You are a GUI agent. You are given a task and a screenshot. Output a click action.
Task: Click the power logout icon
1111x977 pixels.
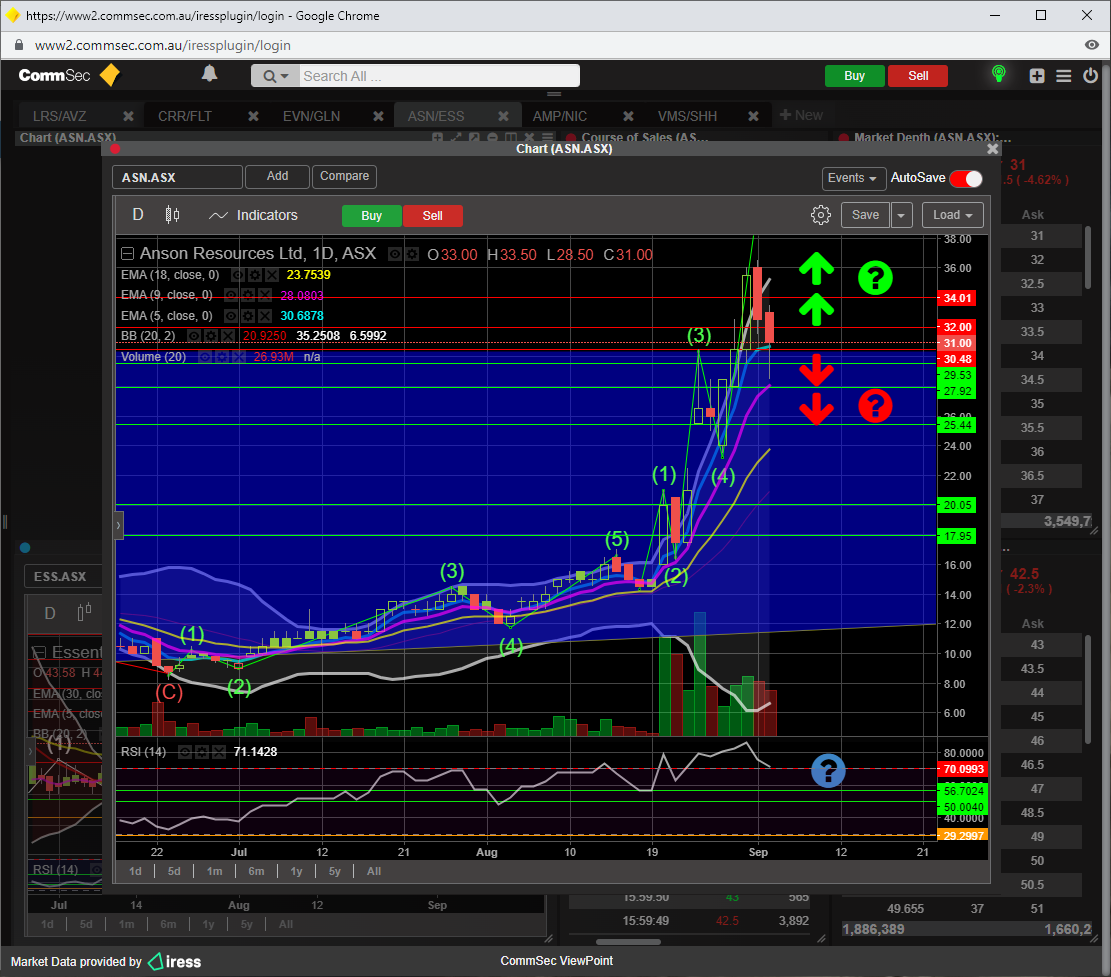pyautogui.click(x=1090, y=75)
